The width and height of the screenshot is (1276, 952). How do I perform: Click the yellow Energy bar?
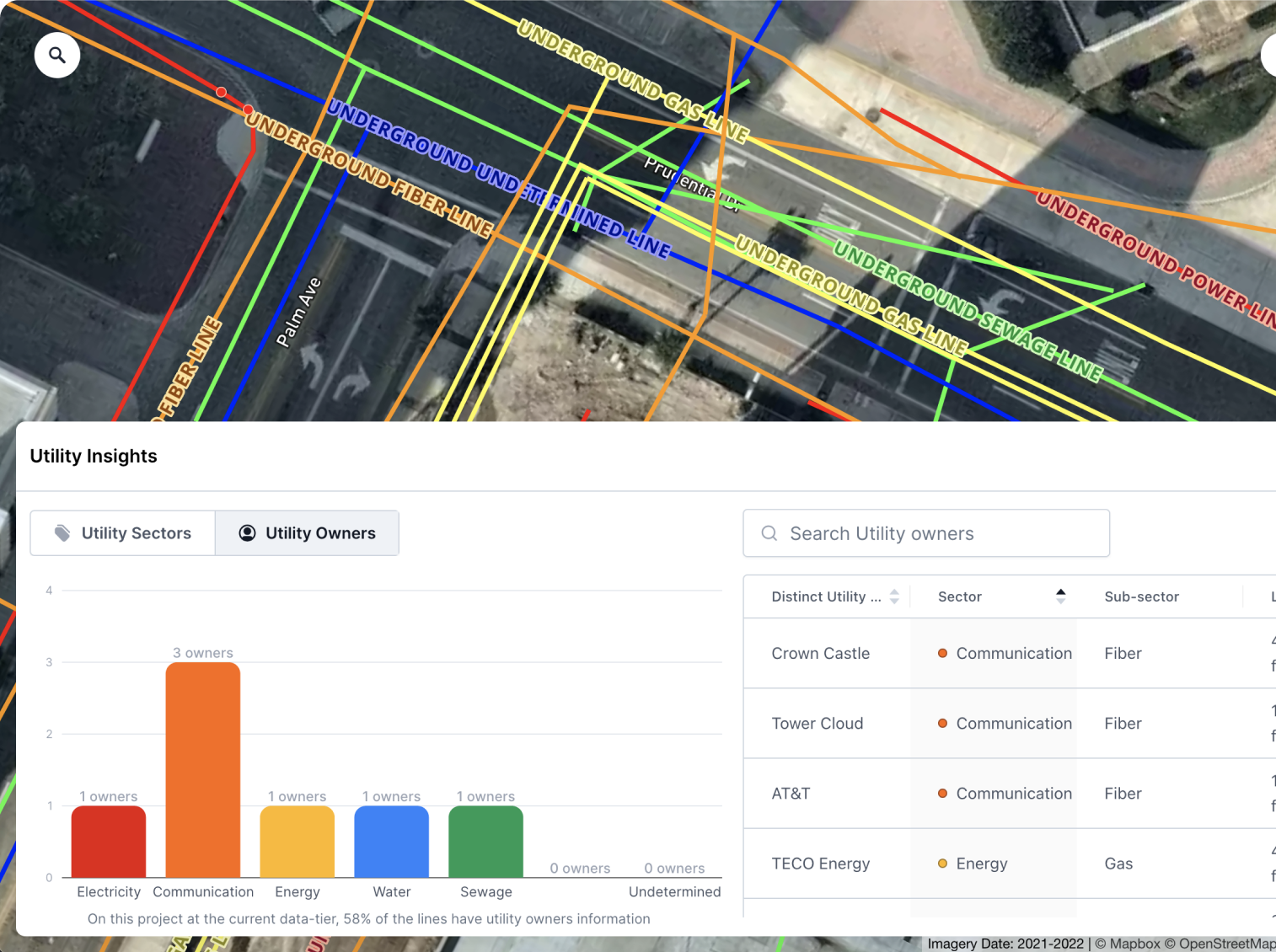298,842
